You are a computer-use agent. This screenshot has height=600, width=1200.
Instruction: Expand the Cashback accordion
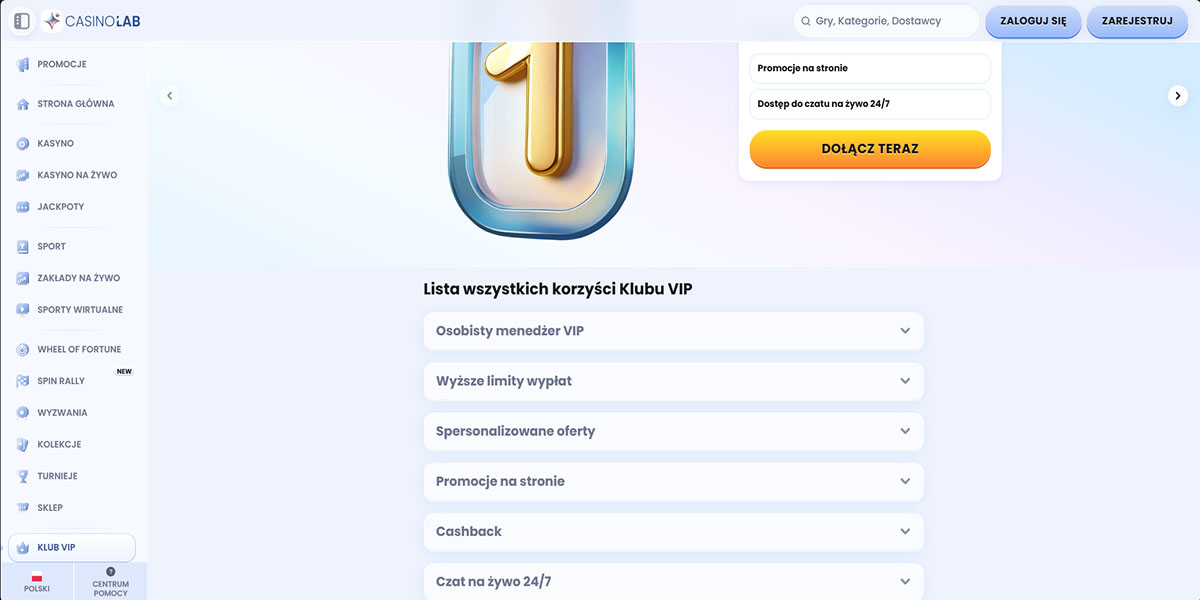click(x=673, y=531)
